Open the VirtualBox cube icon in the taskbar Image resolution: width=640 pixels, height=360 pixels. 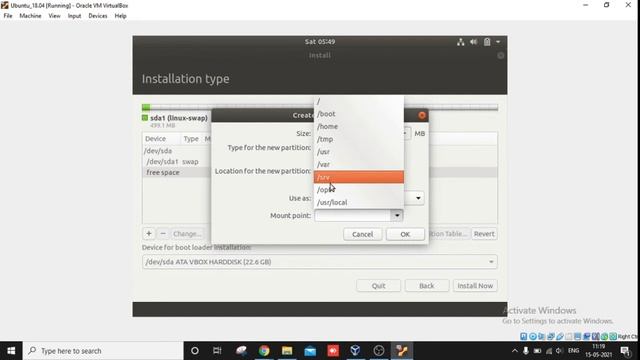[356, 351]
